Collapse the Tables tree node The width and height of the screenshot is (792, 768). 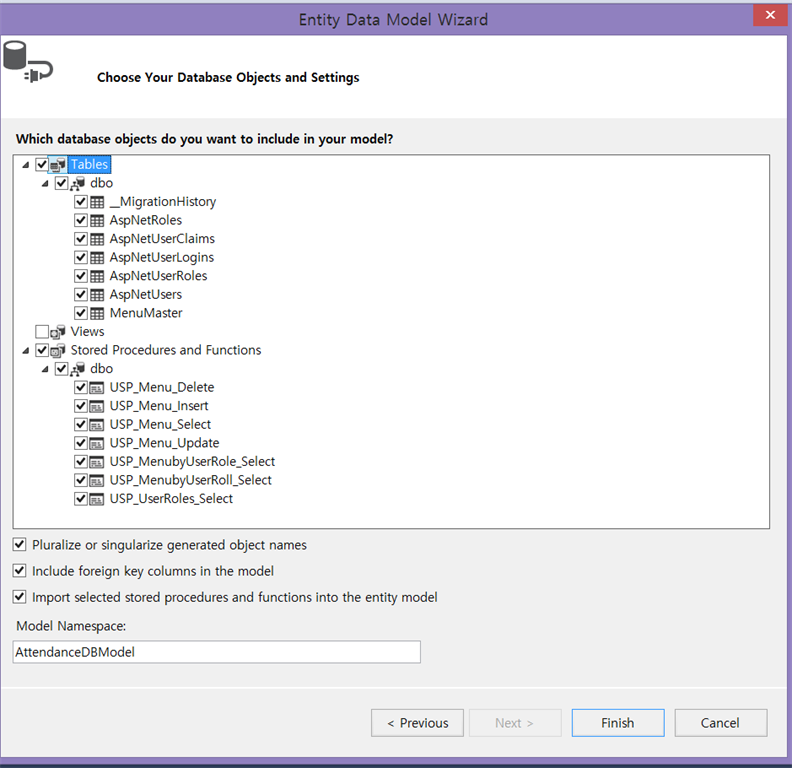click(26, 165)
